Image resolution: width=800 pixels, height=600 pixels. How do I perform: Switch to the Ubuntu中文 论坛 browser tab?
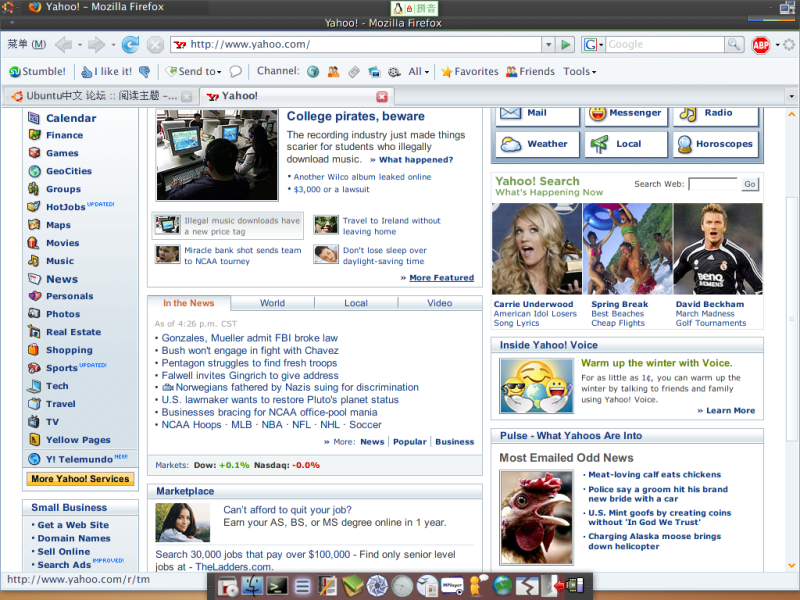pos(101,96)
